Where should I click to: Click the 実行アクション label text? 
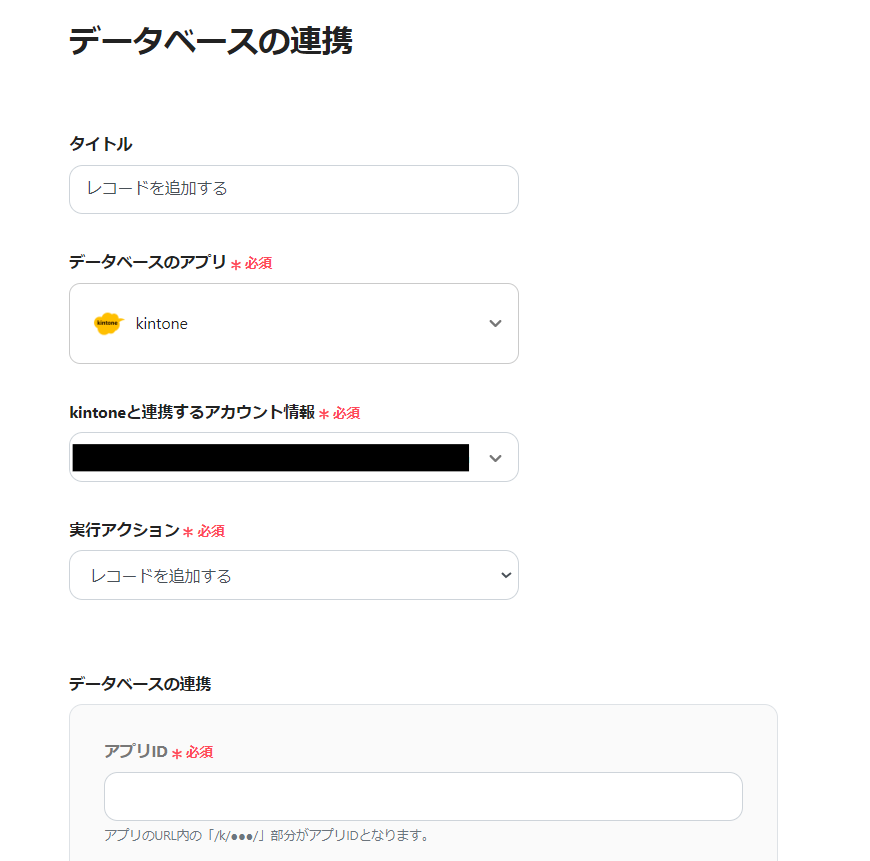(x=124, y=530)
